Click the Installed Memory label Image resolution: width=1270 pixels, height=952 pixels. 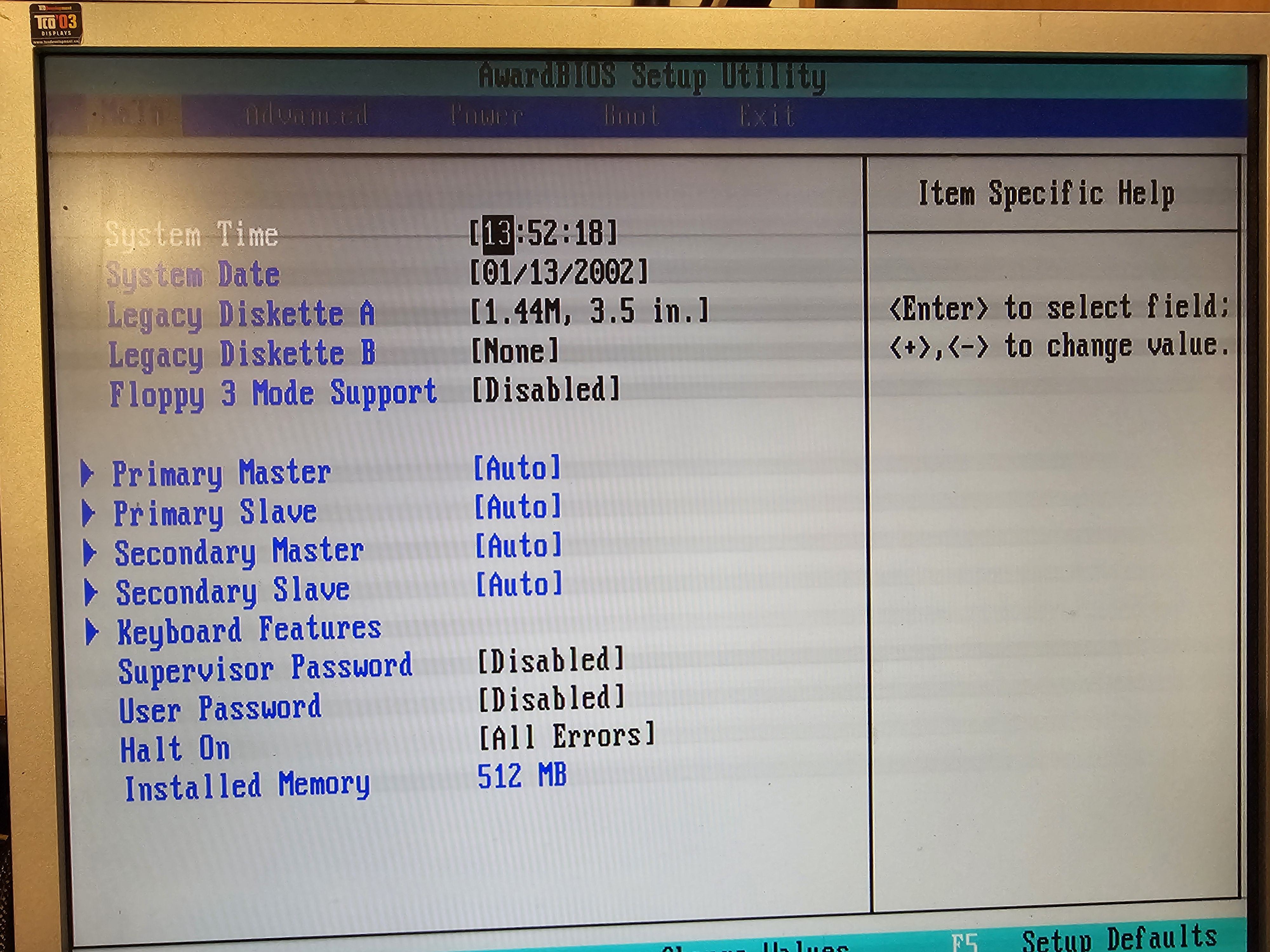[247, 786]
